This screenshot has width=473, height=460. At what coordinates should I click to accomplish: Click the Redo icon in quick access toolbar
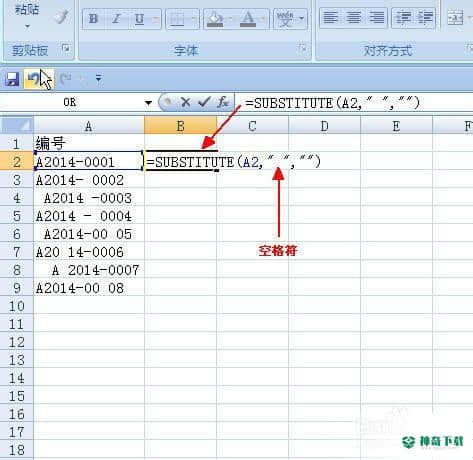click(66, 79)
